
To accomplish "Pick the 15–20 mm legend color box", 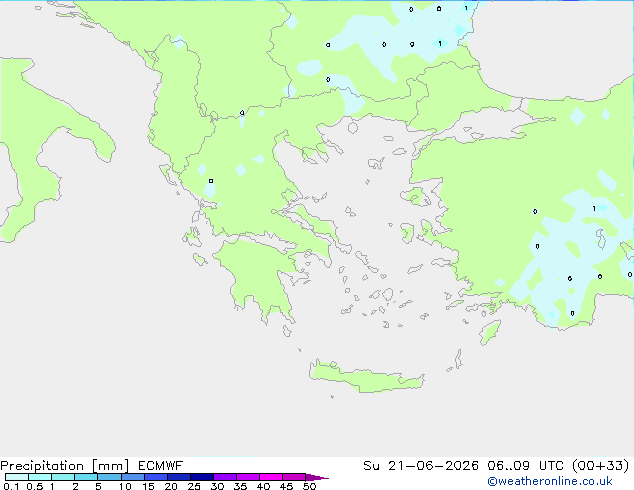I will click(x=156, y=477).
